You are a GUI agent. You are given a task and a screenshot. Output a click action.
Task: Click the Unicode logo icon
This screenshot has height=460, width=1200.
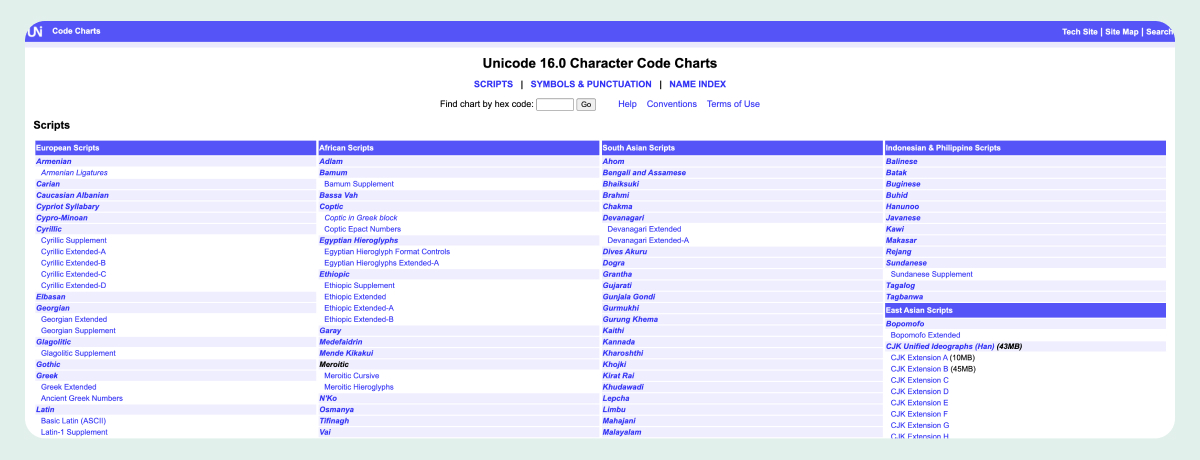tap(35, 32)
